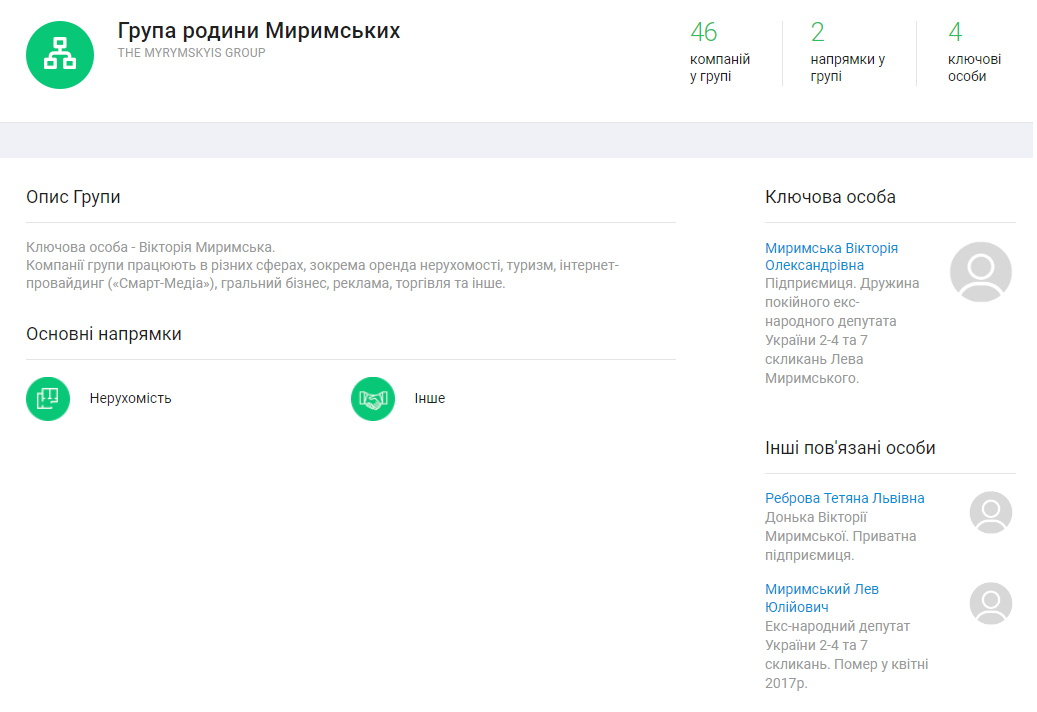Click the Інші пов'язані особи heading
1037x712 pixels.
(x=850, y=448)
